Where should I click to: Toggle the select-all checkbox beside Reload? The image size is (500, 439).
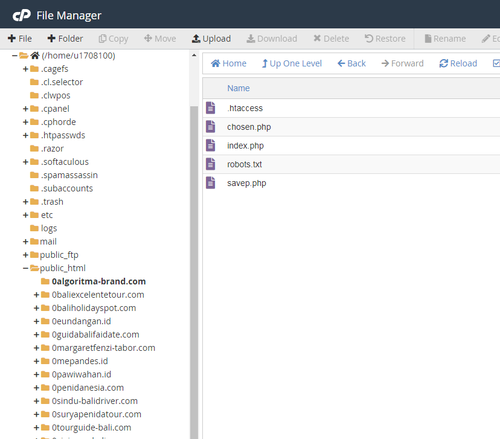point(496,63)
